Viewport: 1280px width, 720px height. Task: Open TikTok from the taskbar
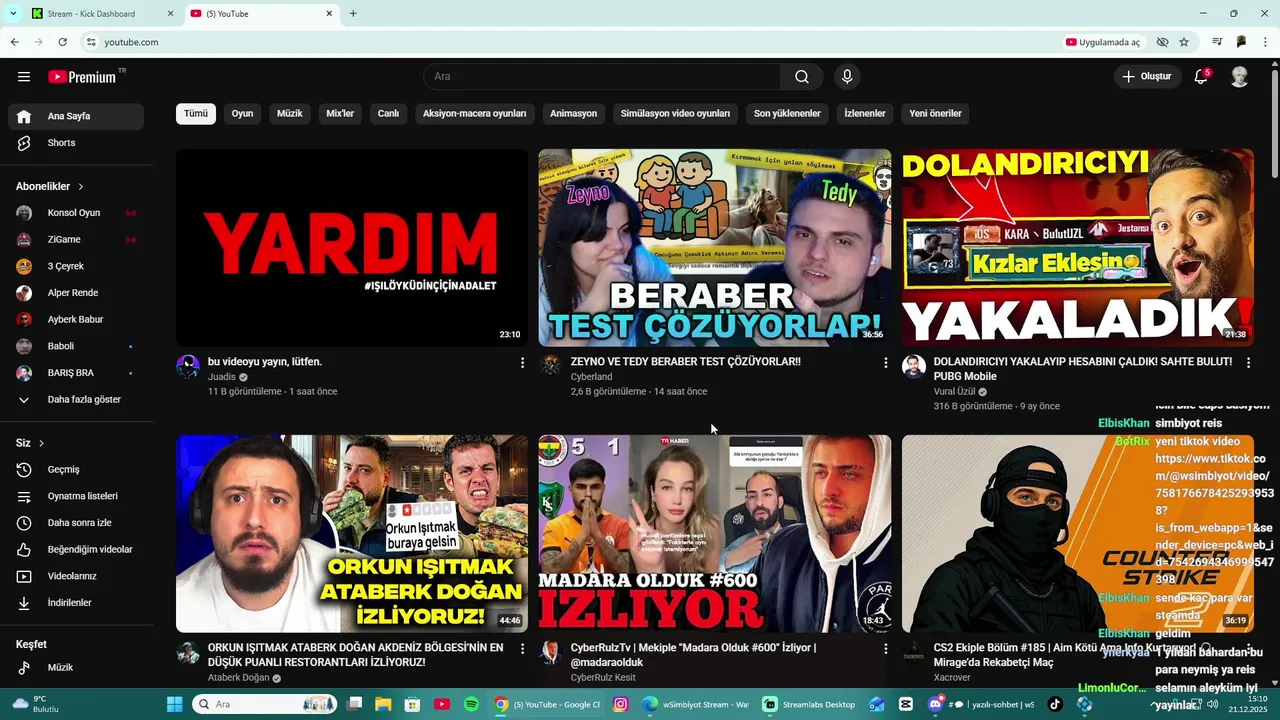point(1055,704)
